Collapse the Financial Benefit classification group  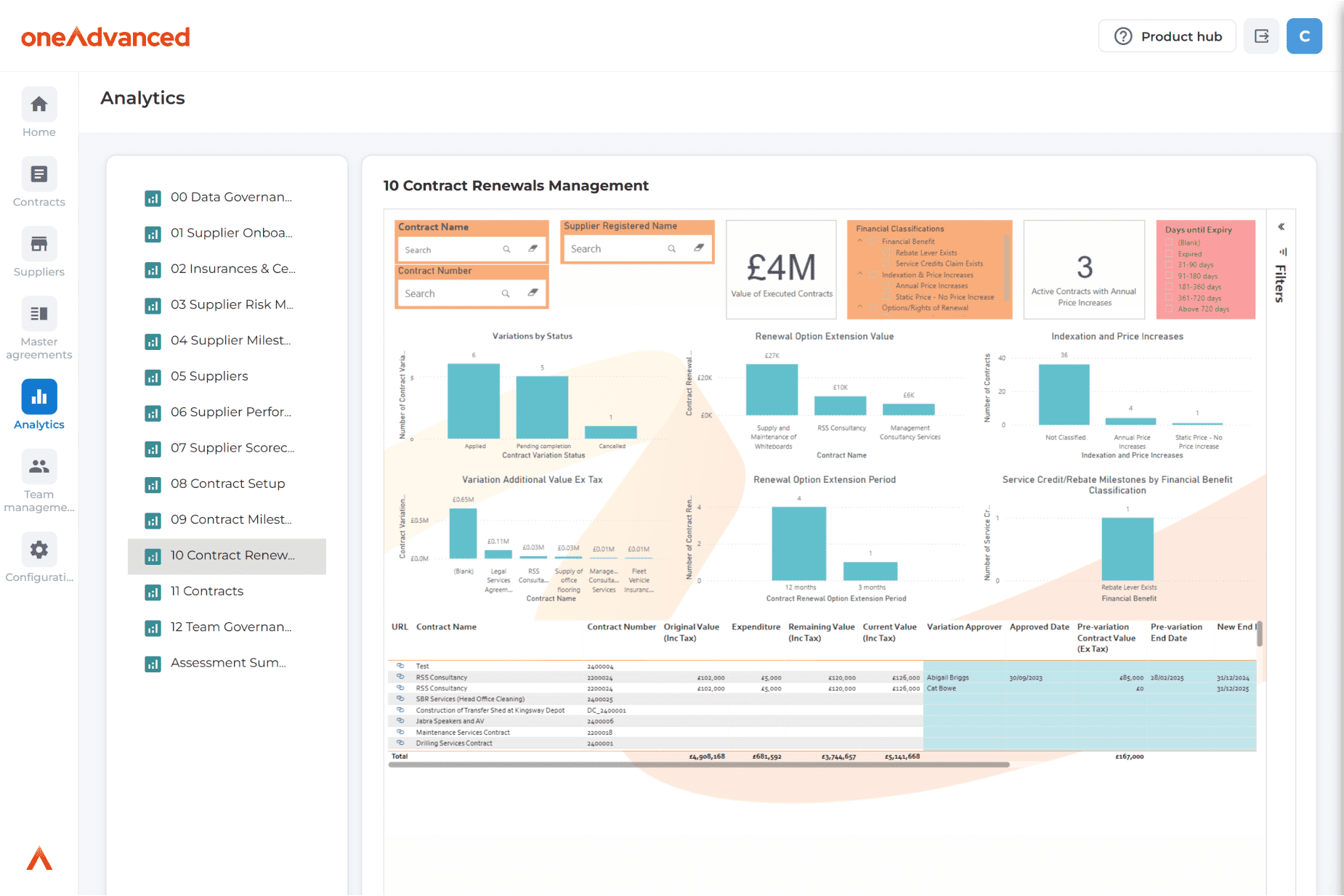click(x=860, y=241)
